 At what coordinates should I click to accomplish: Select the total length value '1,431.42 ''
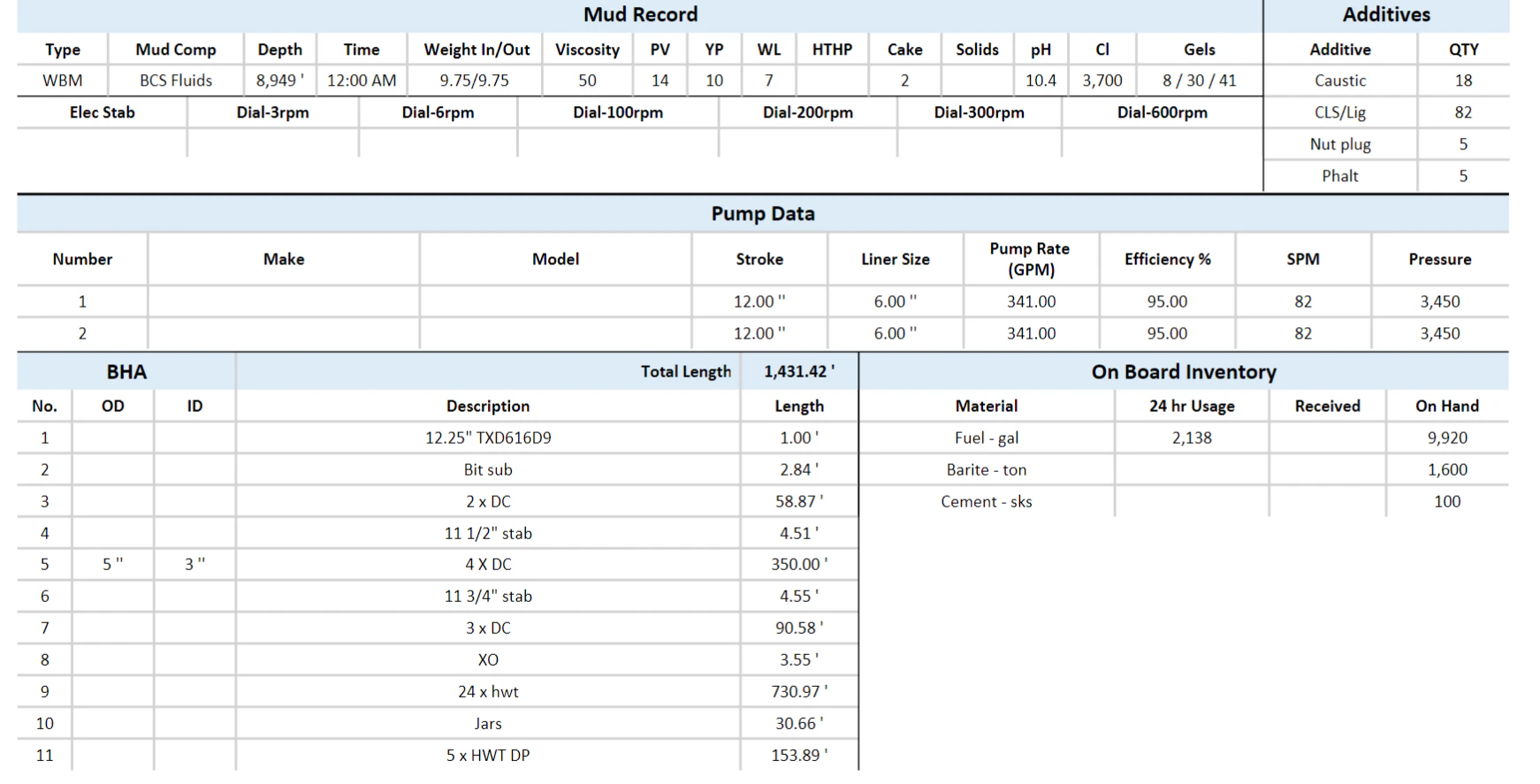pos(799,372)
